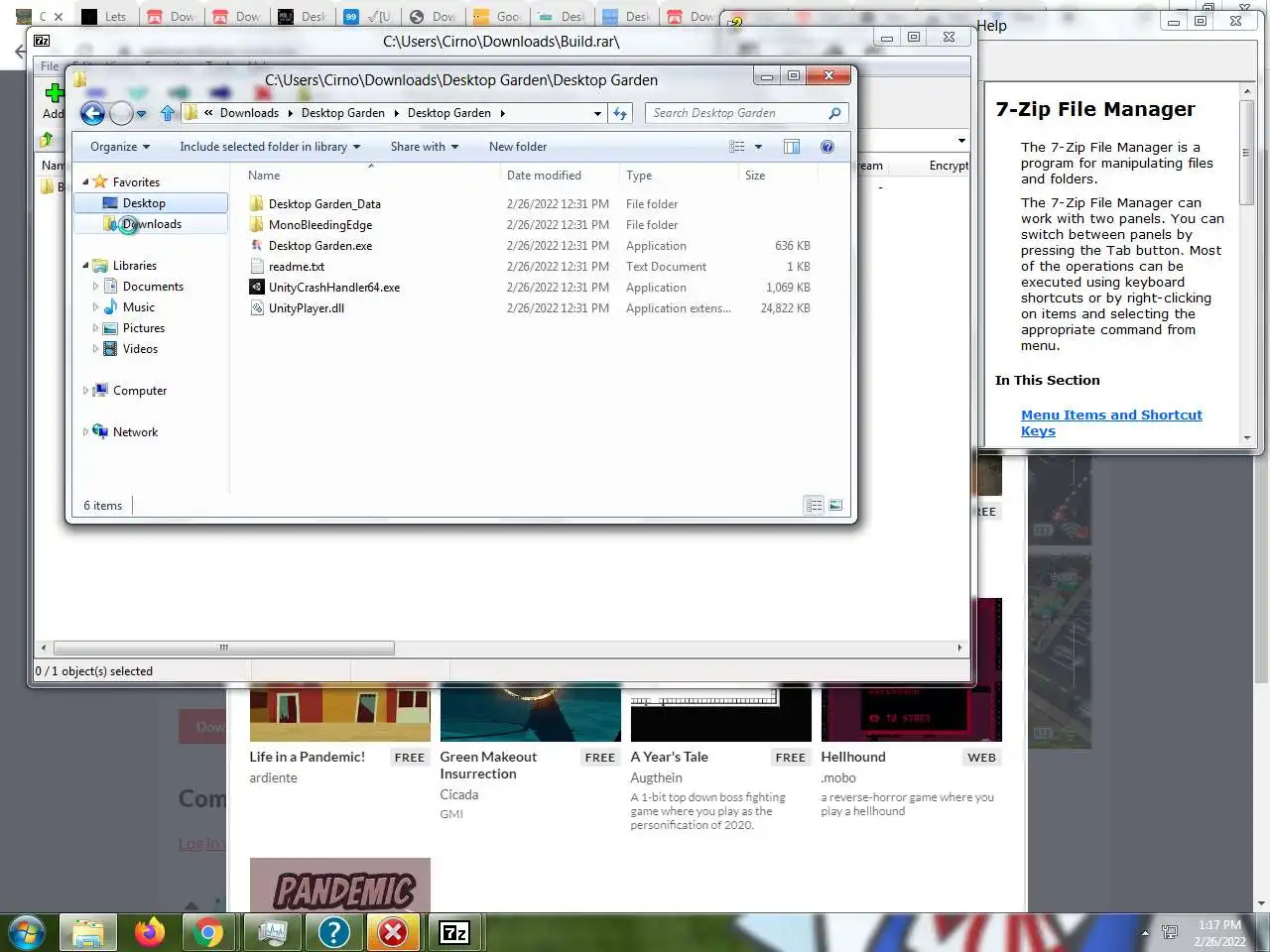Image resolution: width=1270 pixels, height=952 pixels.
Task: Open the Videos library
Action: click(140, 349)
